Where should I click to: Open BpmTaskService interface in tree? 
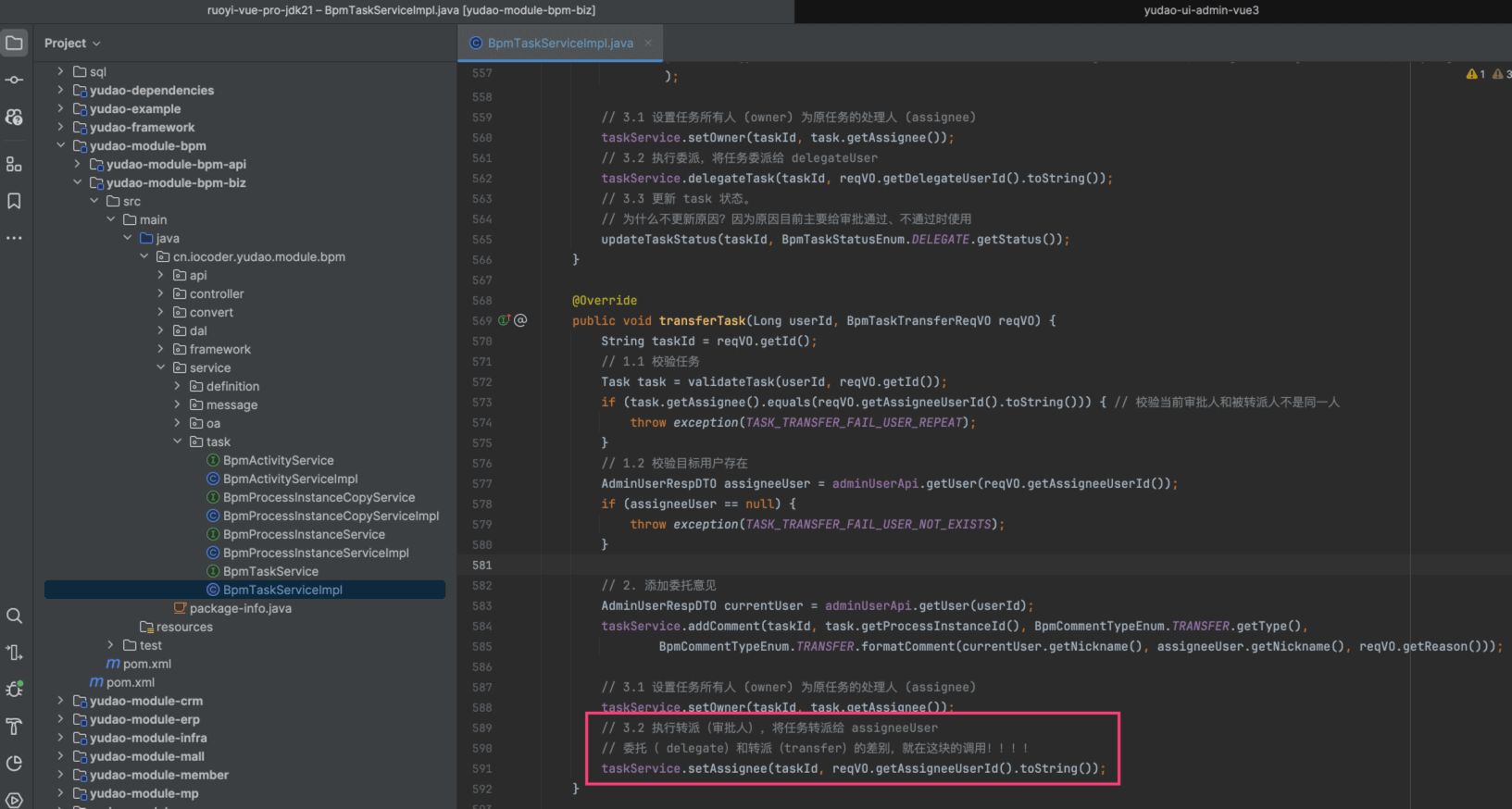click(x=270, y=571)
